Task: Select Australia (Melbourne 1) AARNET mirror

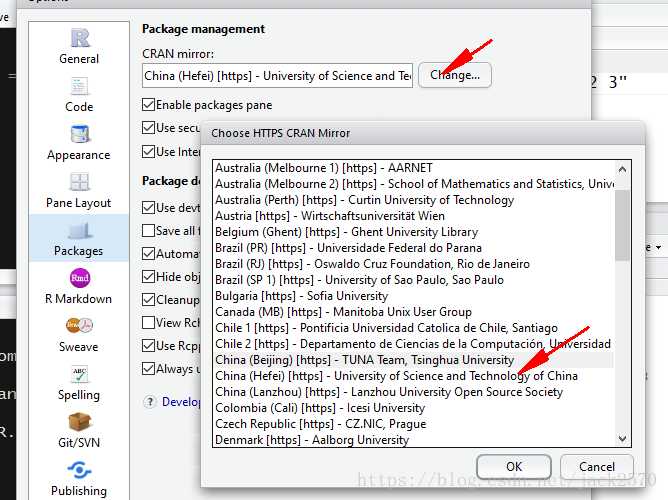Action: click(414, 168)
